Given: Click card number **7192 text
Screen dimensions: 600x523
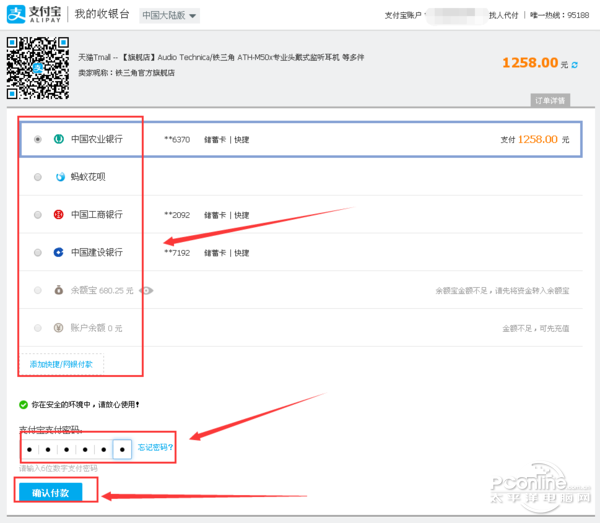Looking at the screenshot, I should click(177, 253).
